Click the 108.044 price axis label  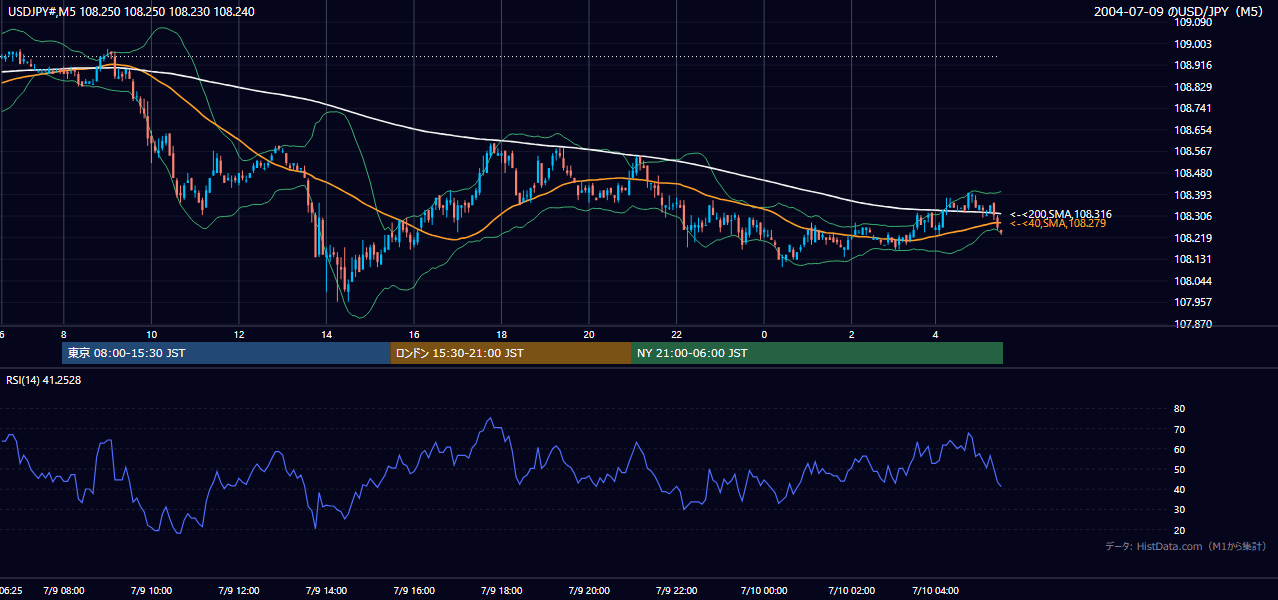[x=1192, y=281]
